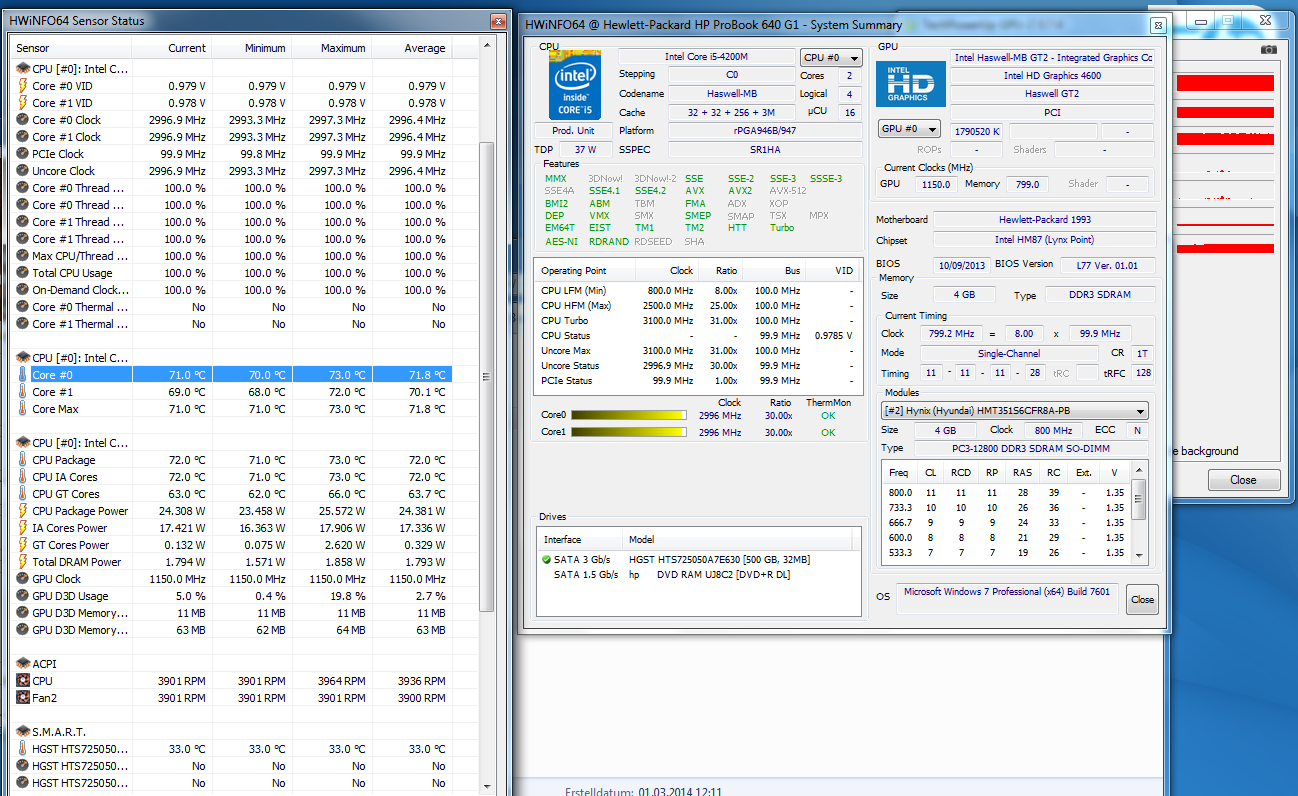Click thermometer icon next to Core Max

pyautogui.click(x=23, y=409)
